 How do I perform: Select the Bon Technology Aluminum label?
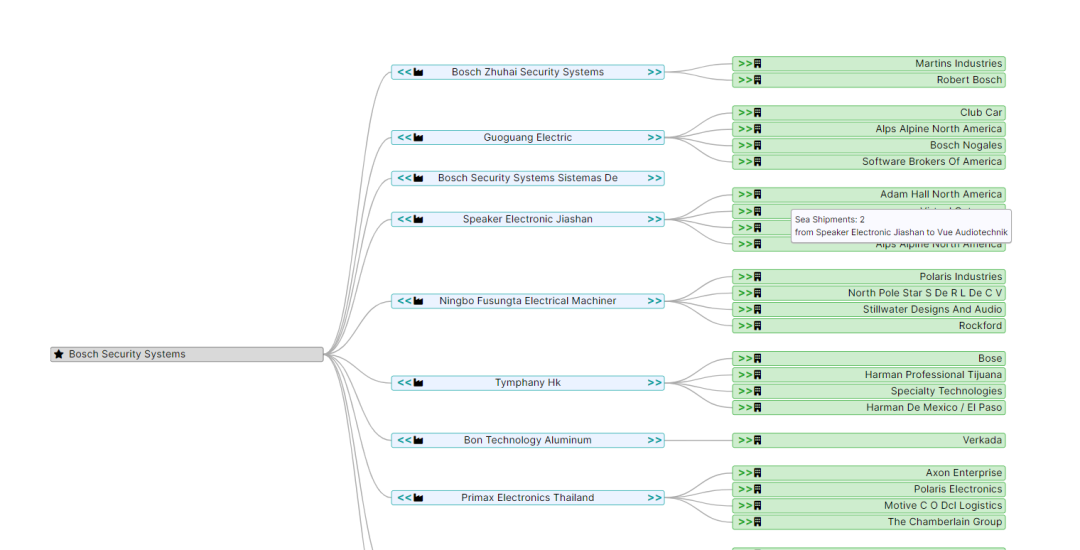(528, 441)
